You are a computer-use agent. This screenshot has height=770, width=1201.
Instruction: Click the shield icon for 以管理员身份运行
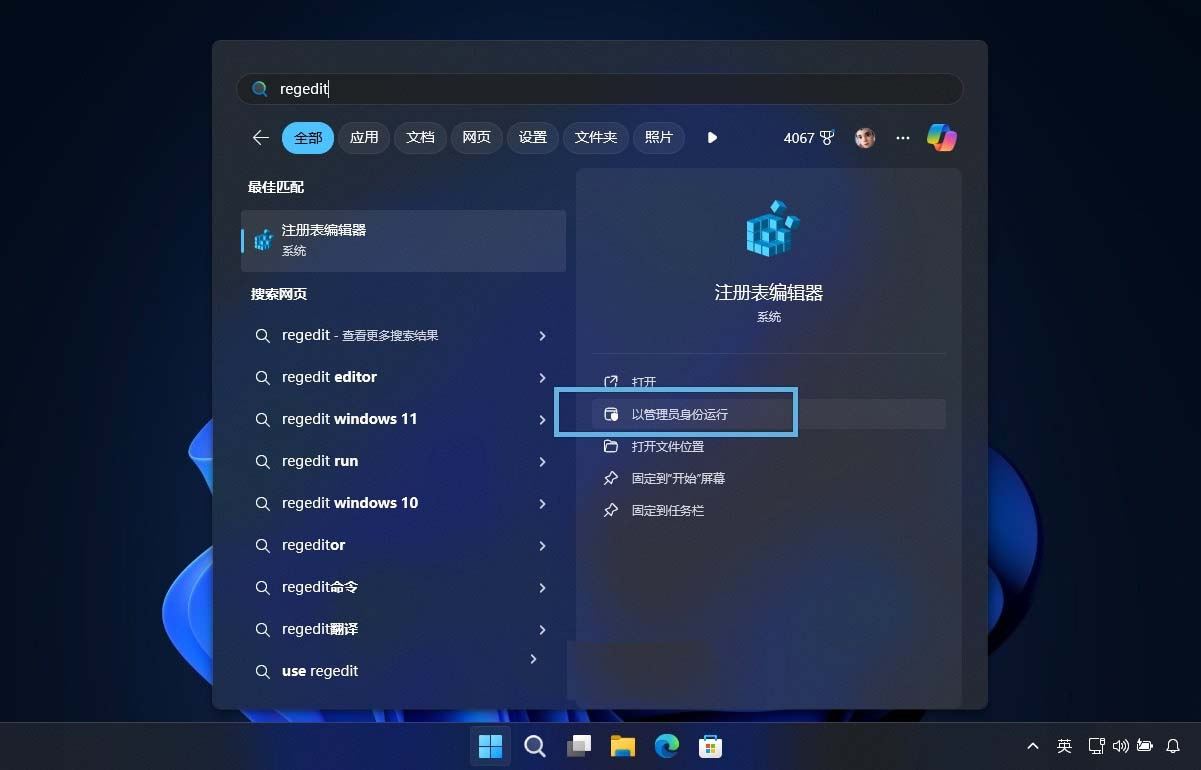[x=611, y=414]
